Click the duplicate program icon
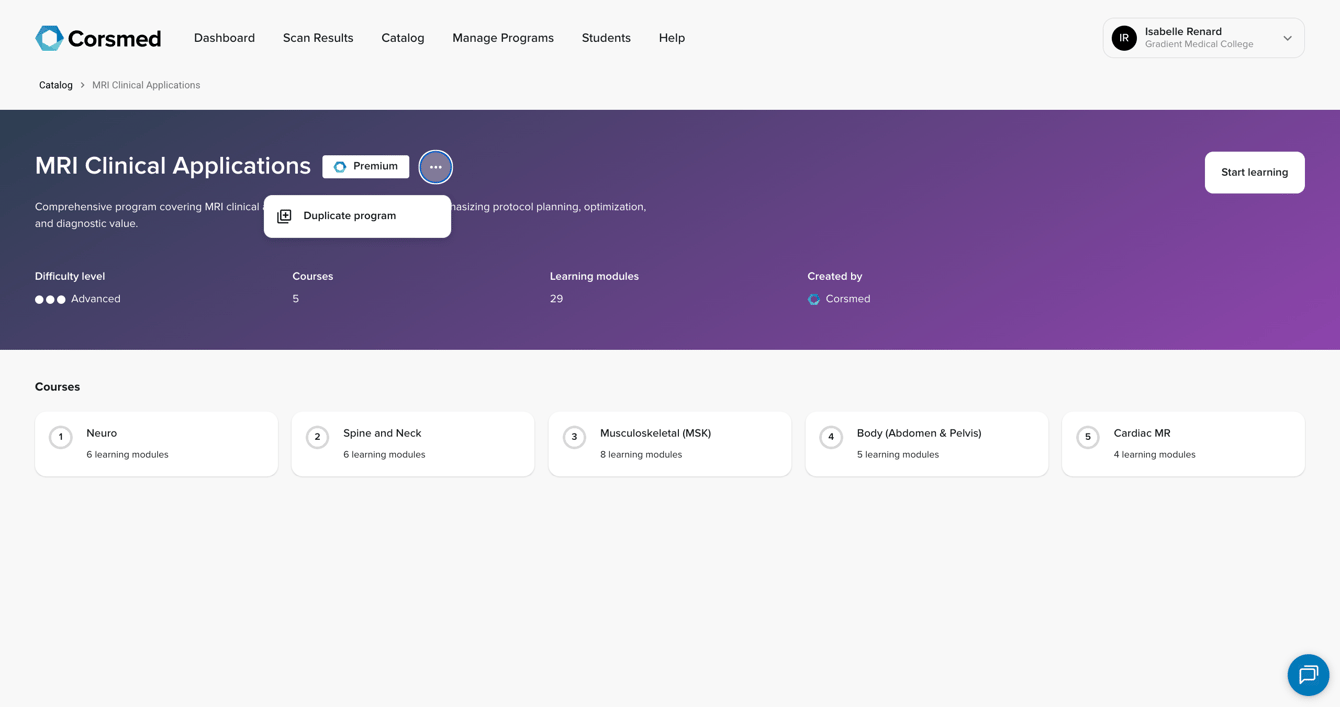The height and width of the screenshot is (707, 1340). pyautogui.click(x=285, y=216)
